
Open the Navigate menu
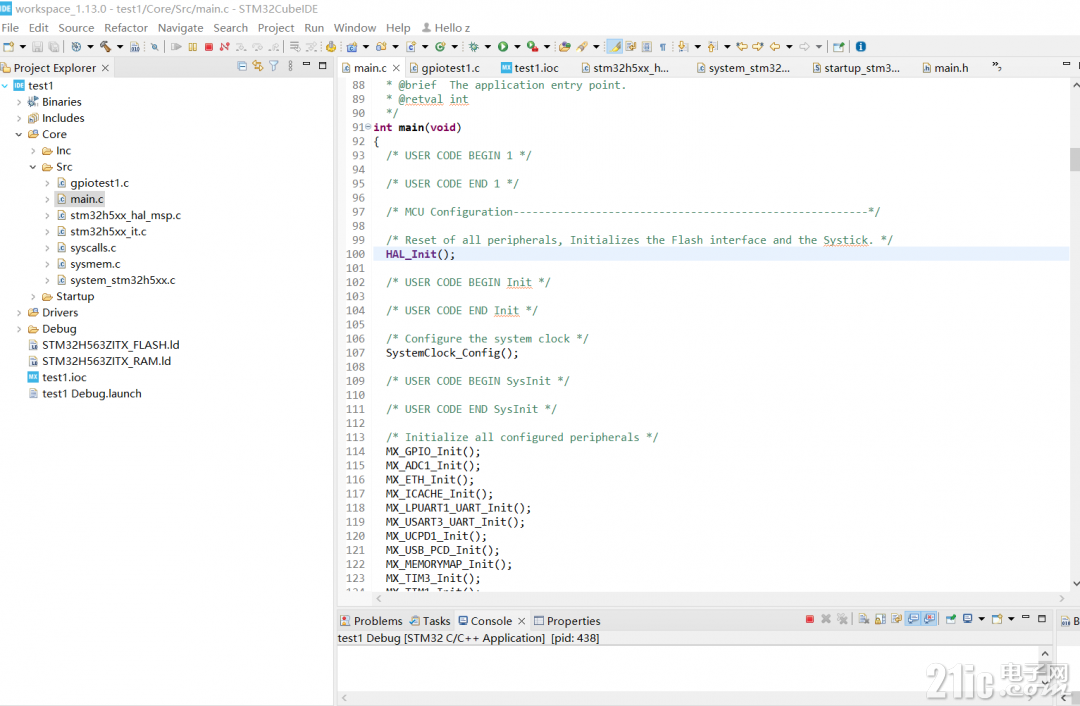coord(180,28)
